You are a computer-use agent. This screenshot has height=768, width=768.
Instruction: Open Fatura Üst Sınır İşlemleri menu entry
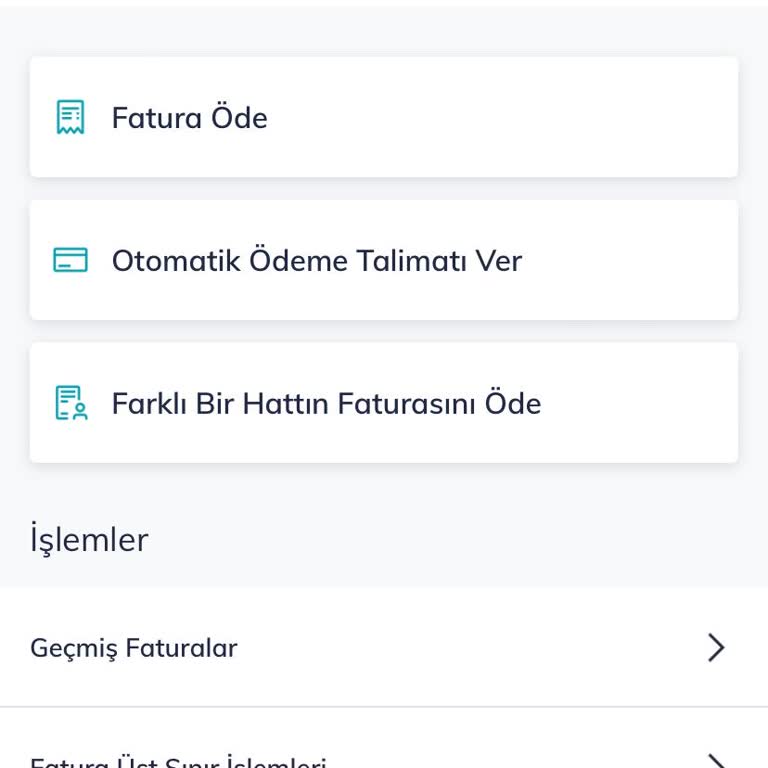[x=178, y=762]
